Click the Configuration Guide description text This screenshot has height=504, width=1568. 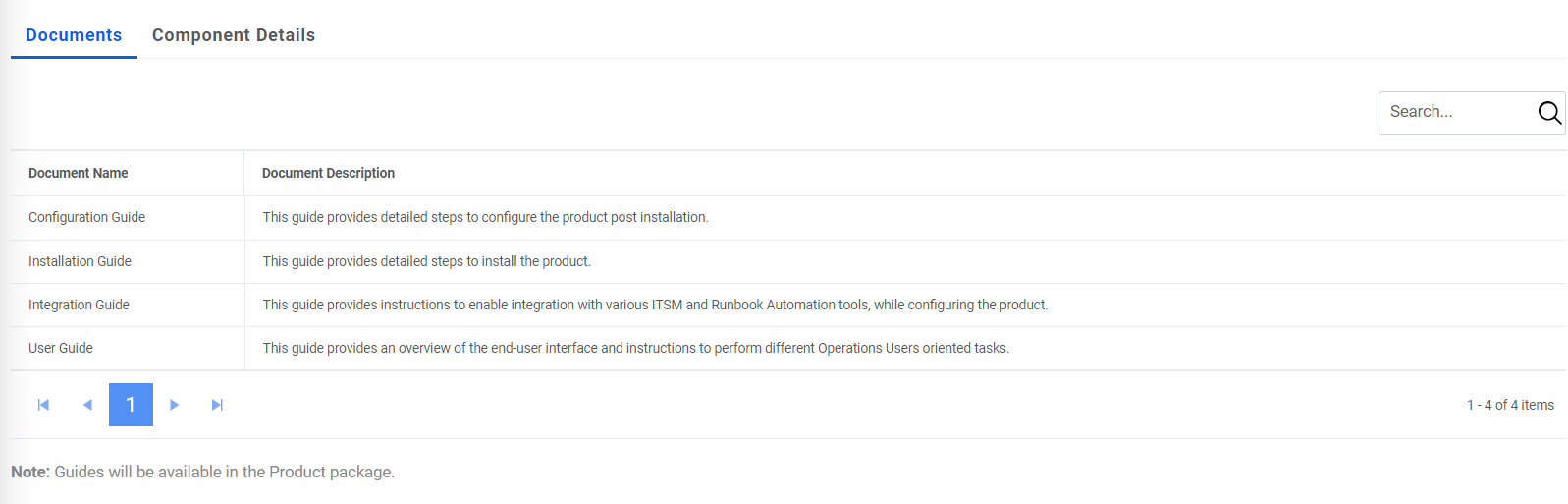[x=485, y=217]
